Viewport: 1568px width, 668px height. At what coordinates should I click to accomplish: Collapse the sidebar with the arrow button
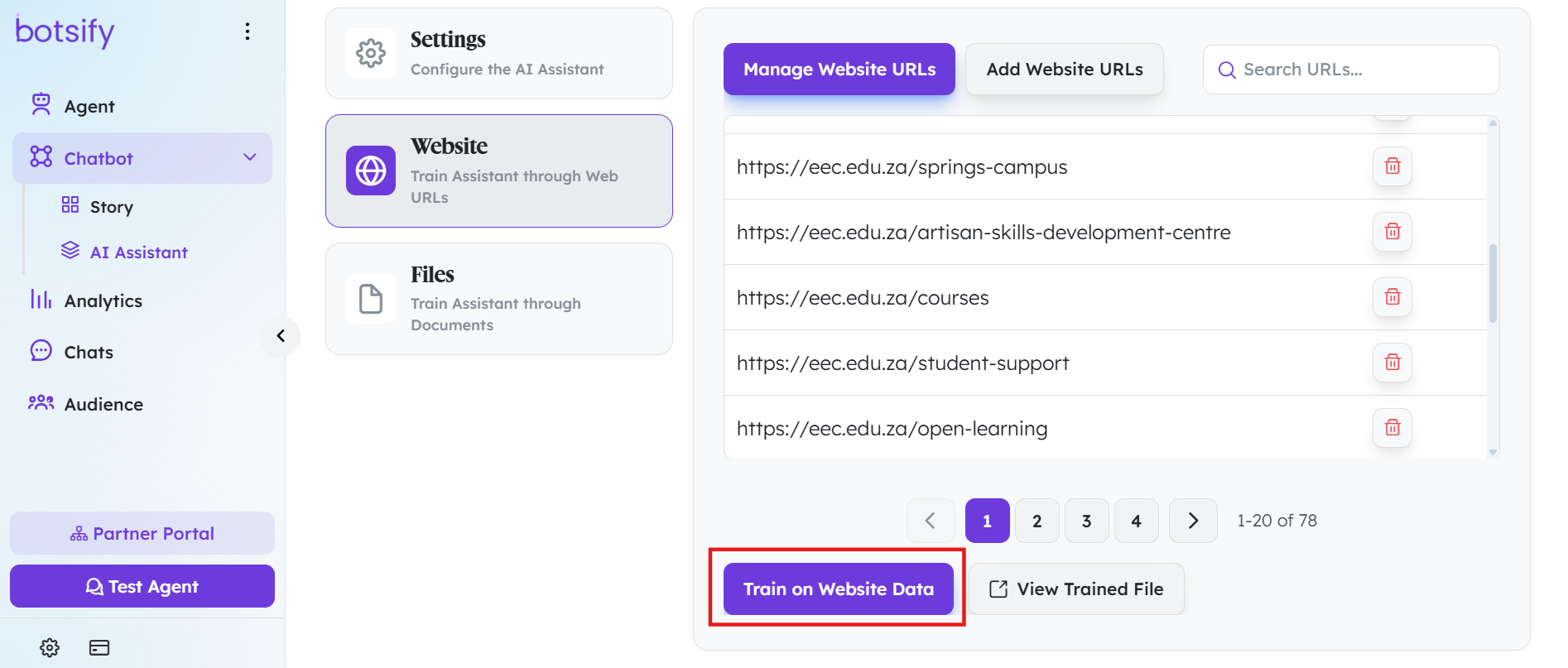[281, 335]
